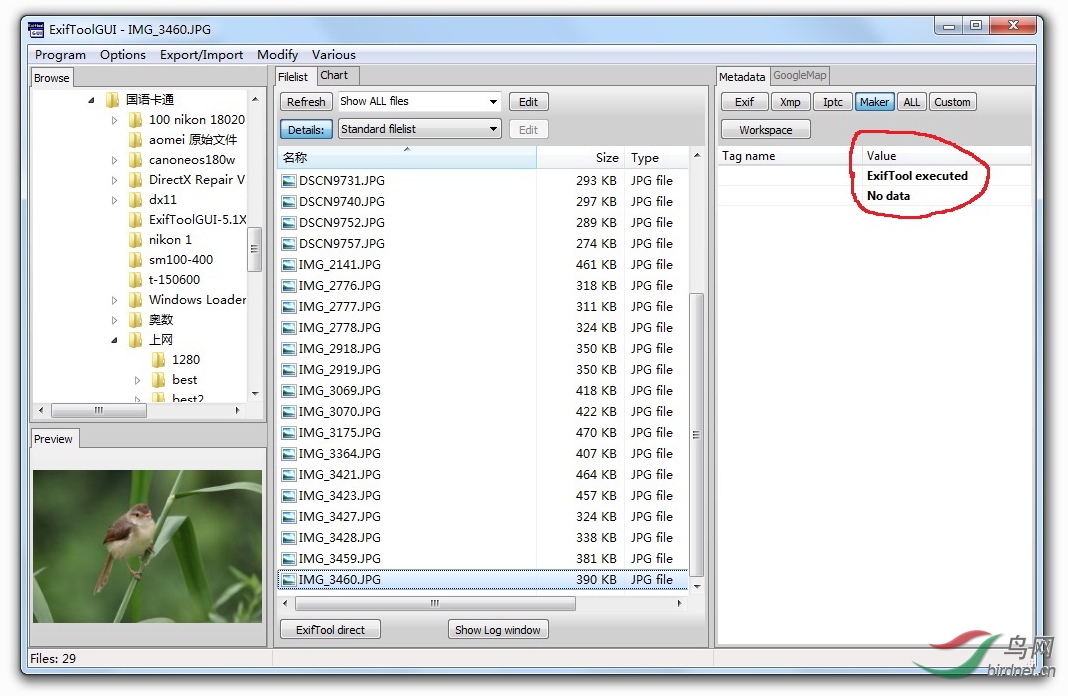Click the file icon next to IMG_3460.JPG
The width and height of the screenshot is (1068, 696).
[289, 580]
